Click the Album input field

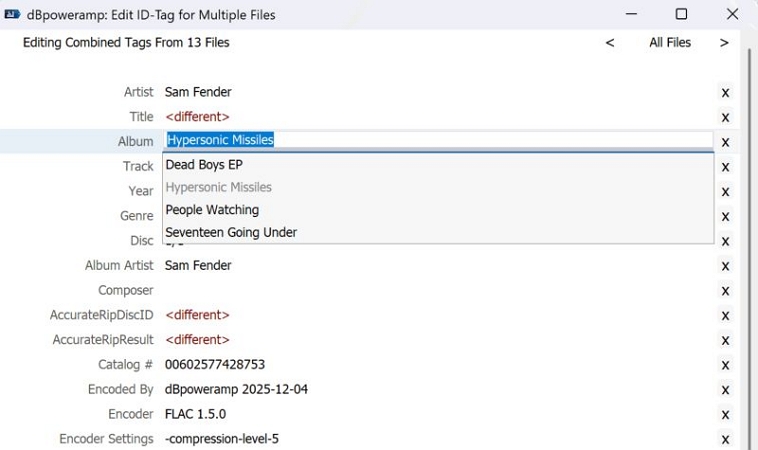(438, 140)
